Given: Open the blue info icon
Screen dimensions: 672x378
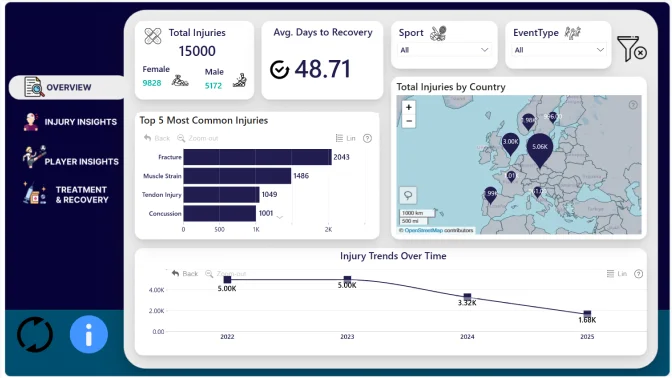Looking at the screenshot, I should (x=89, y=334).
